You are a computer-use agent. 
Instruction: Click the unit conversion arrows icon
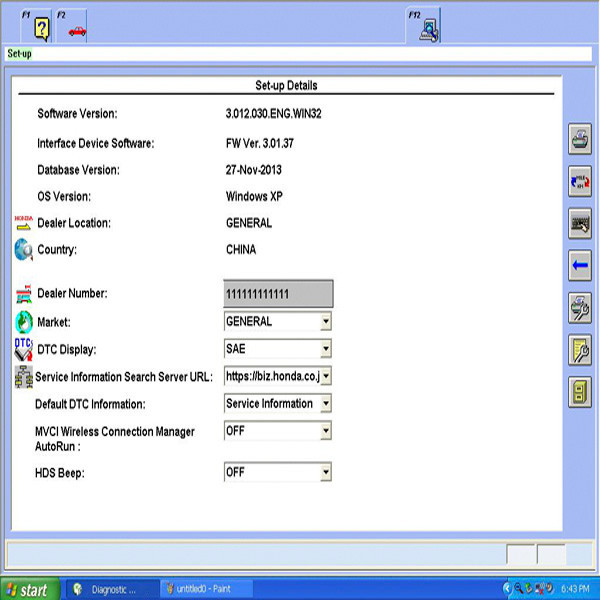click(x=580, y=182)
